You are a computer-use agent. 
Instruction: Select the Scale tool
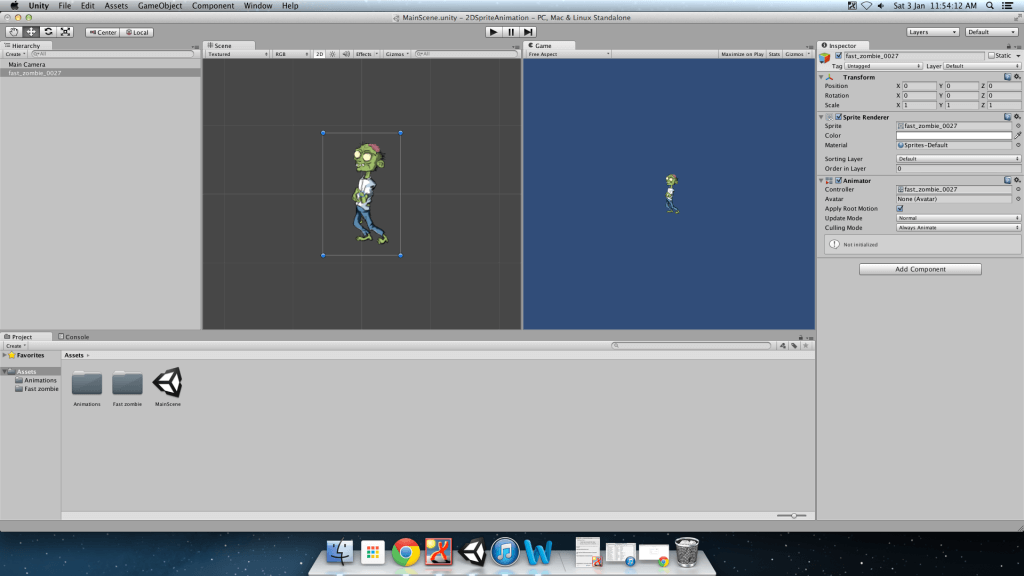pos(65,32)
